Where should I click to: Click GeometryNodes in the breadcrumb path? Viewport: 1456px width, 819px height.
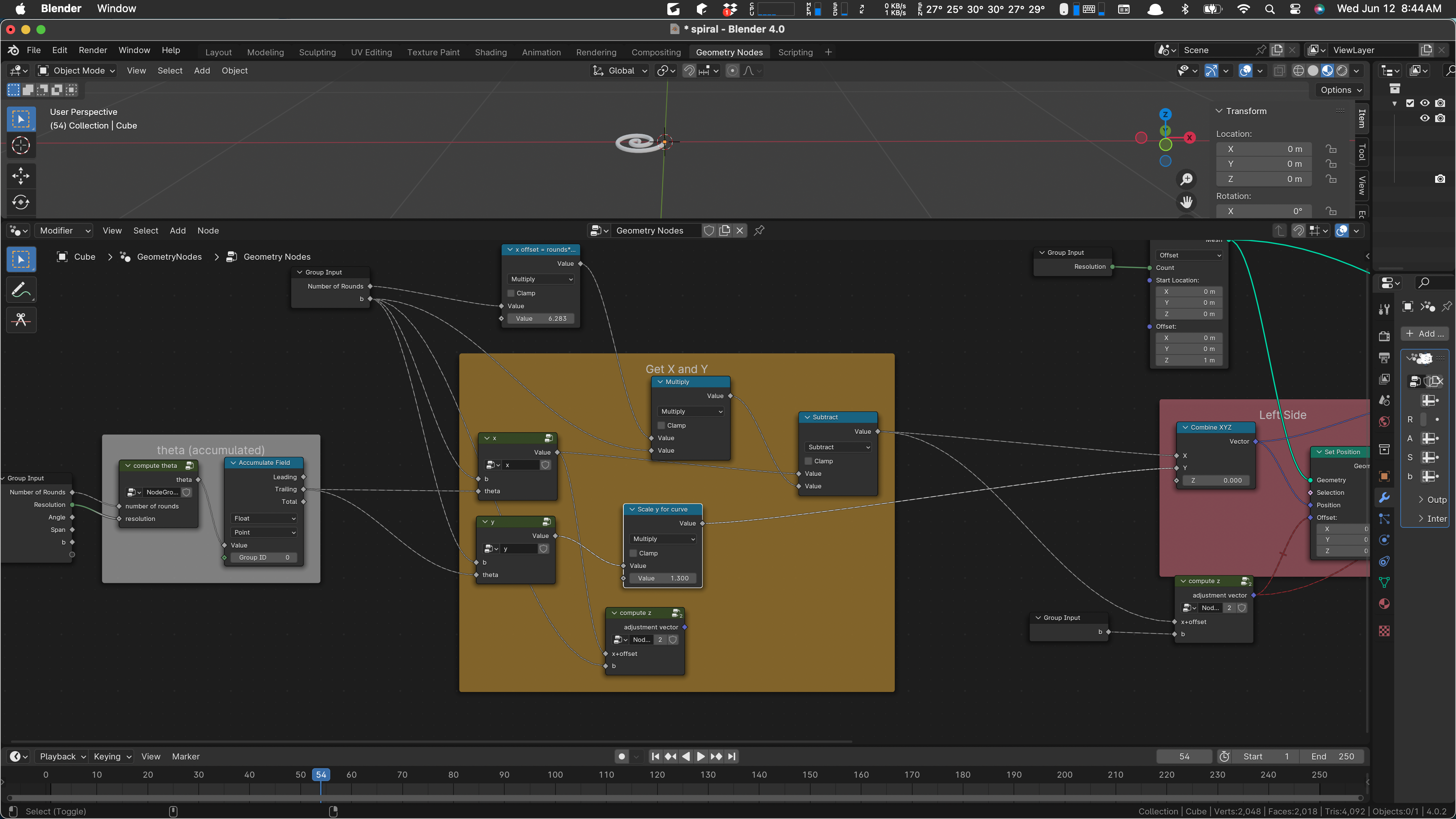pyautogui.click(x=169, y=257)
